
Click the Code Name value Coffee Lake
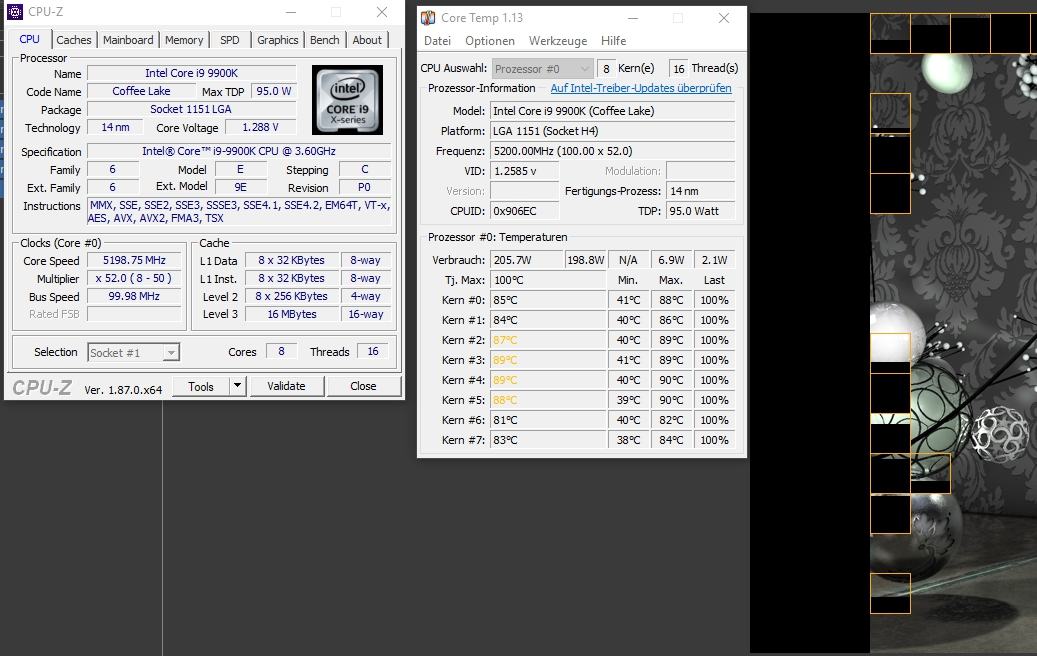[141, 91]
